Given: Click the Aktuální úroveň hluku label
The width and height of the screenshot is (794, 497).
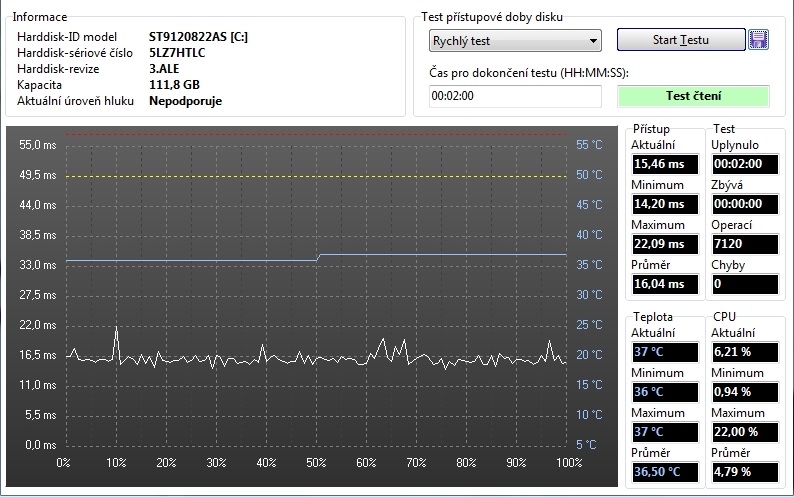Looking at the screenshot, I should click(75, 101).
